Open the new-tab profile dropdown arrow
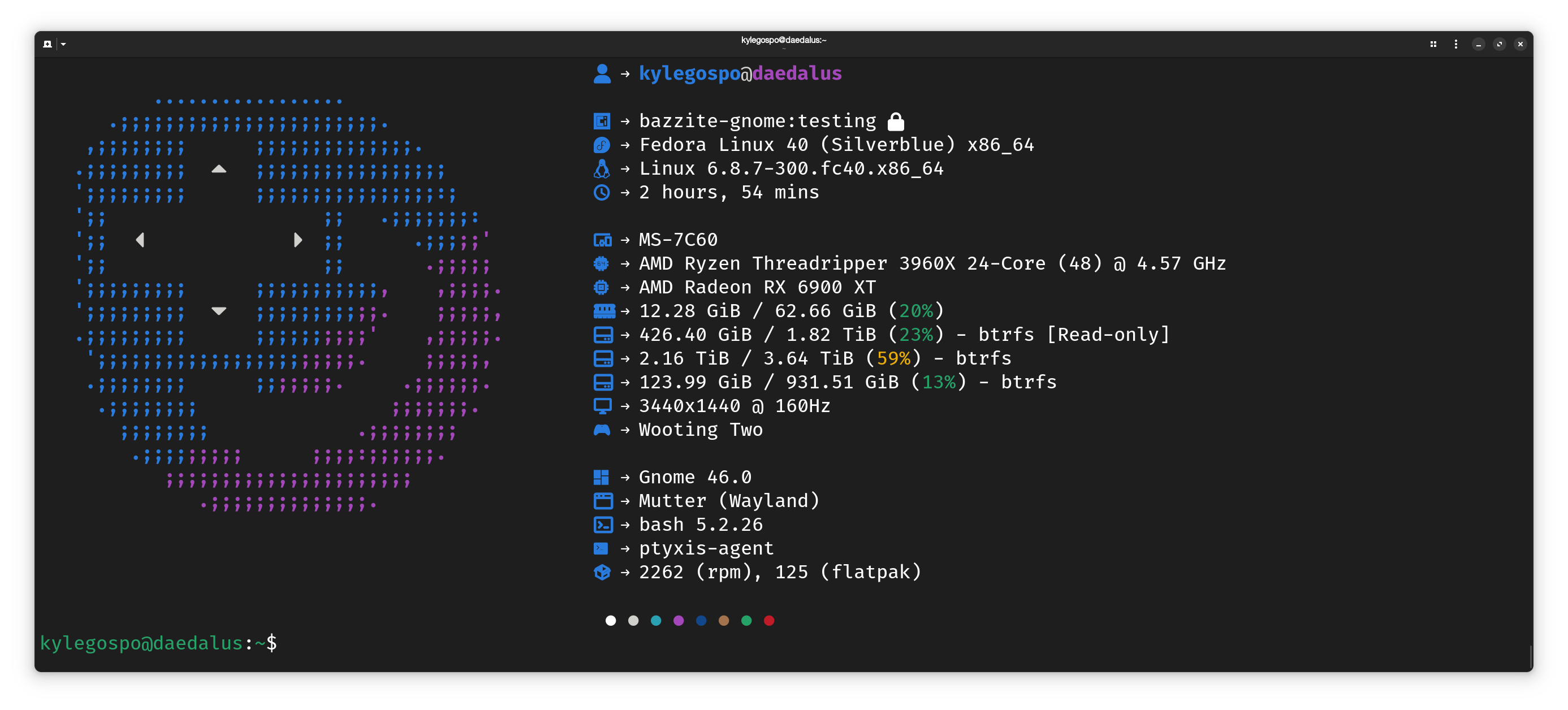Screen dimensions: 1568x710 coord(63,44)
